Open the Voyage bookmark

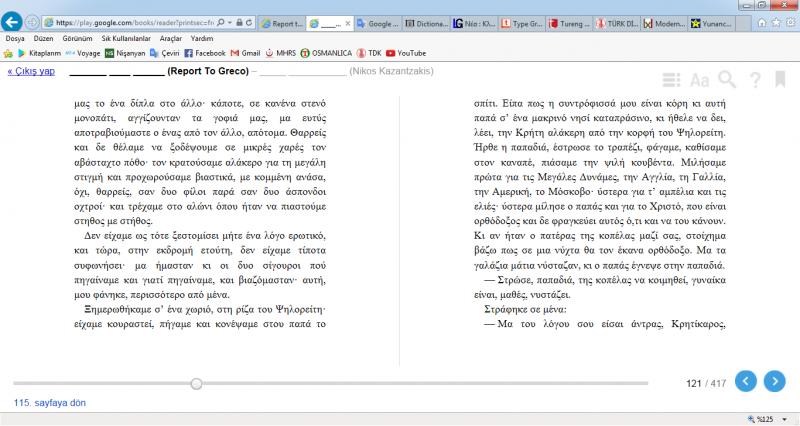[83, 53]
